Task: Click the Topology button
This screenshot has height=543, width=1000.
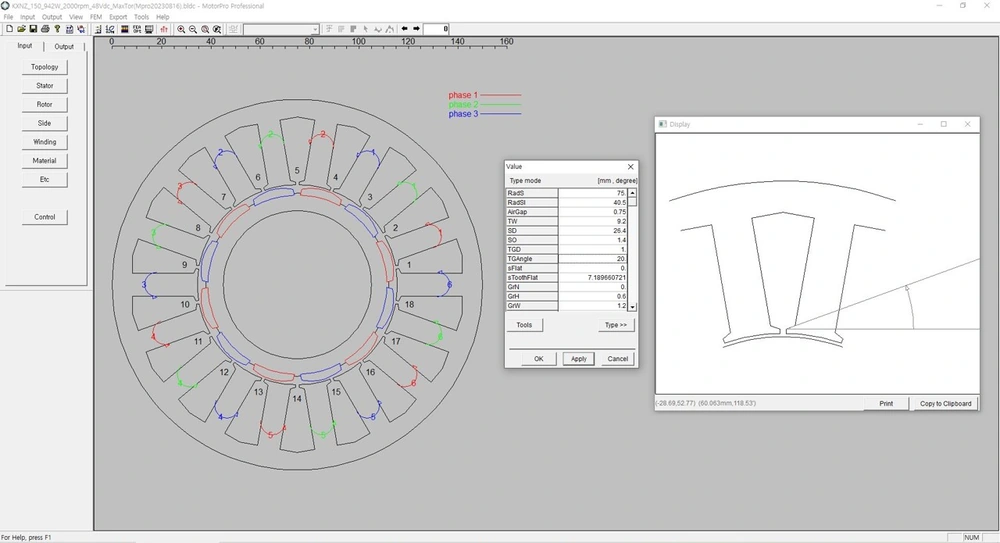Action: tap(45, 67)
